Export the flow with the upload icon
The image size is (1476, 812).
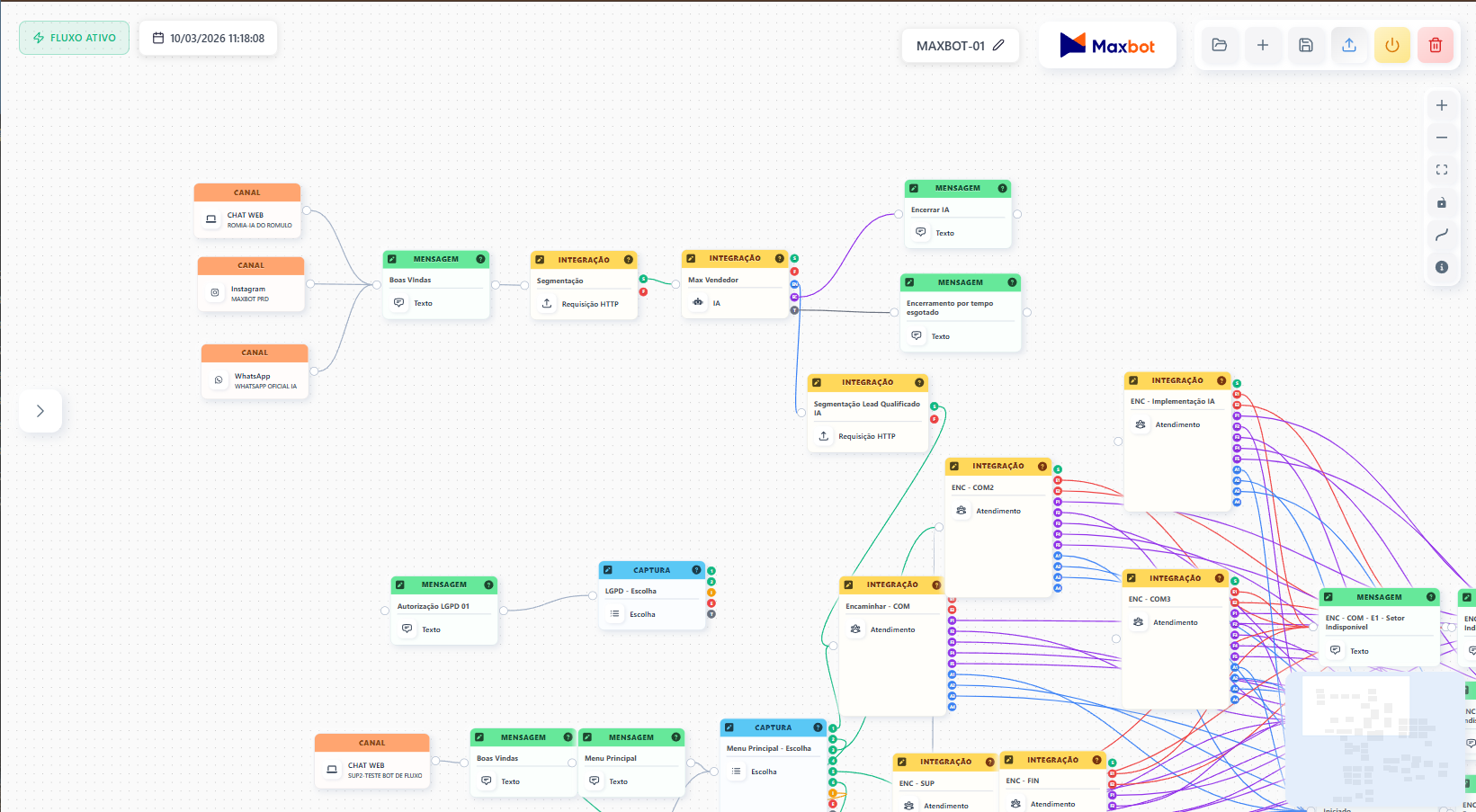click(x=1349, y=45)
